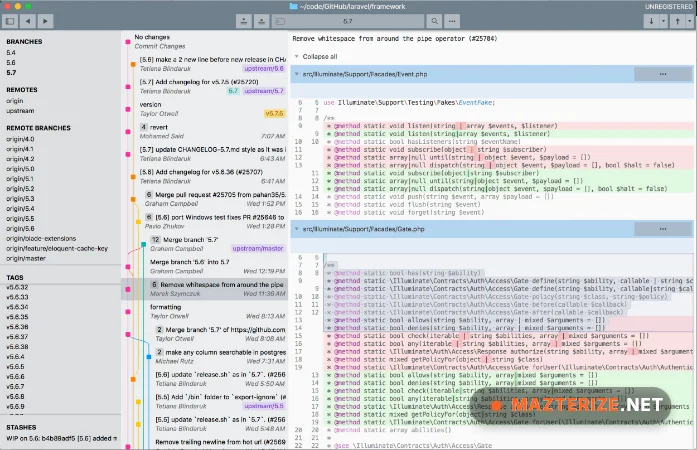Click the Collapse all label
Viewport: 697px width, 450px height.
click(320, 56)
